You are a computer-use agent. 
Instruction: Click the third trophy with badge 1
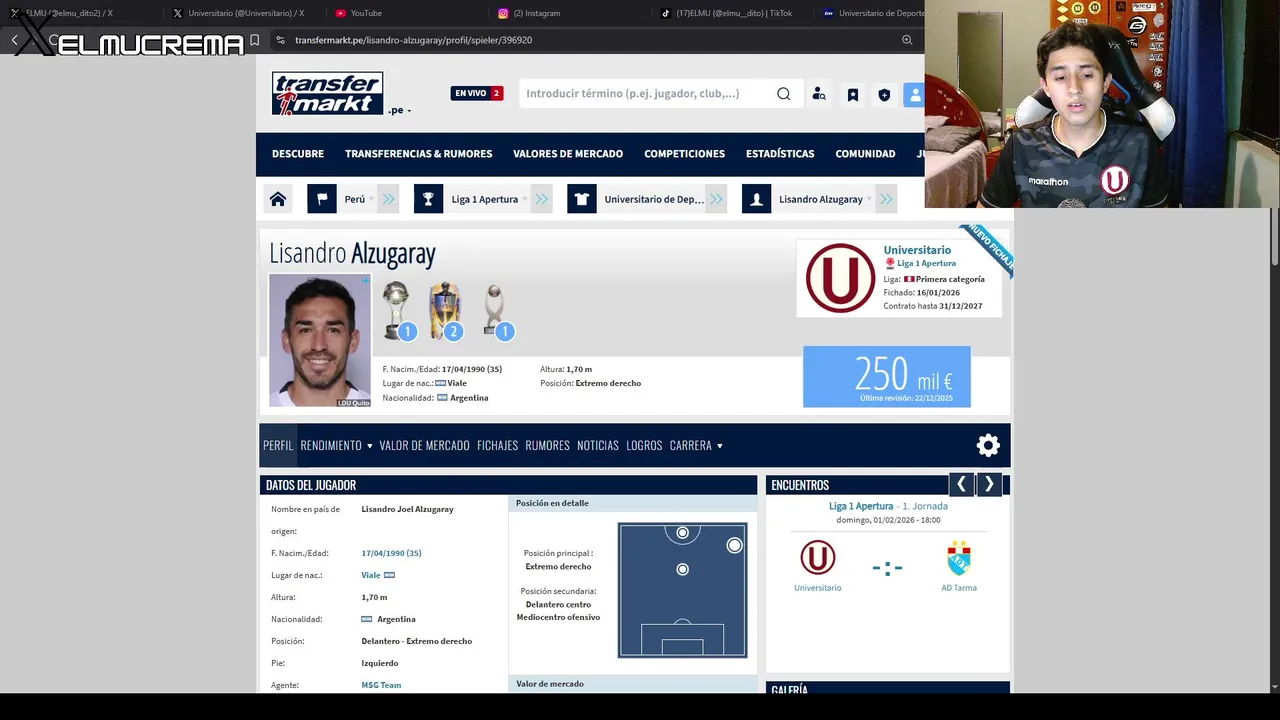(x=495, y=311)
